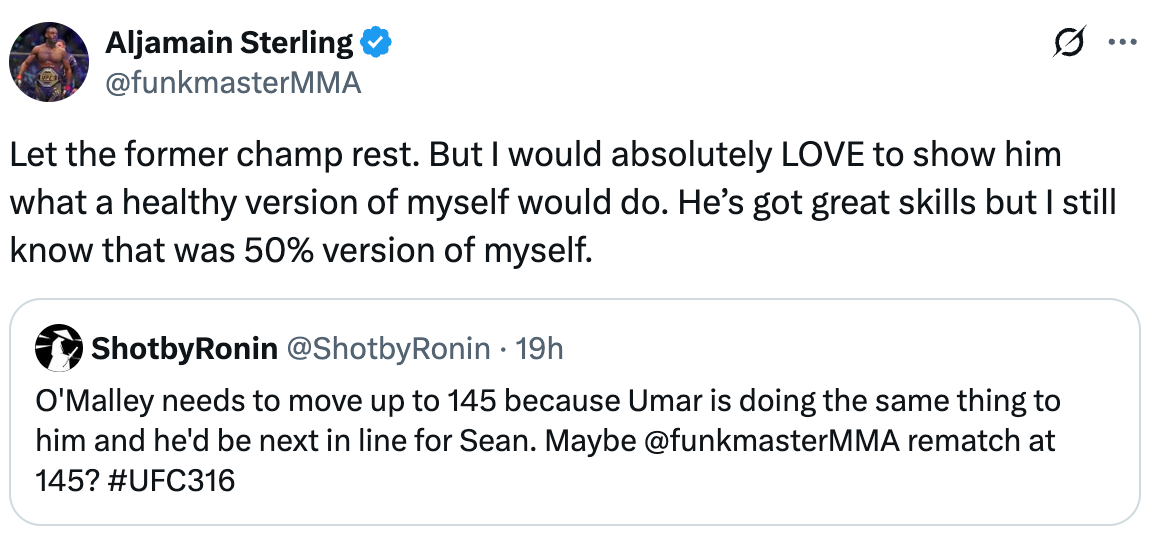Open the three-dot more options menu
The width and height of the screenshot is (1164, 552).
tap(1122, 43)
